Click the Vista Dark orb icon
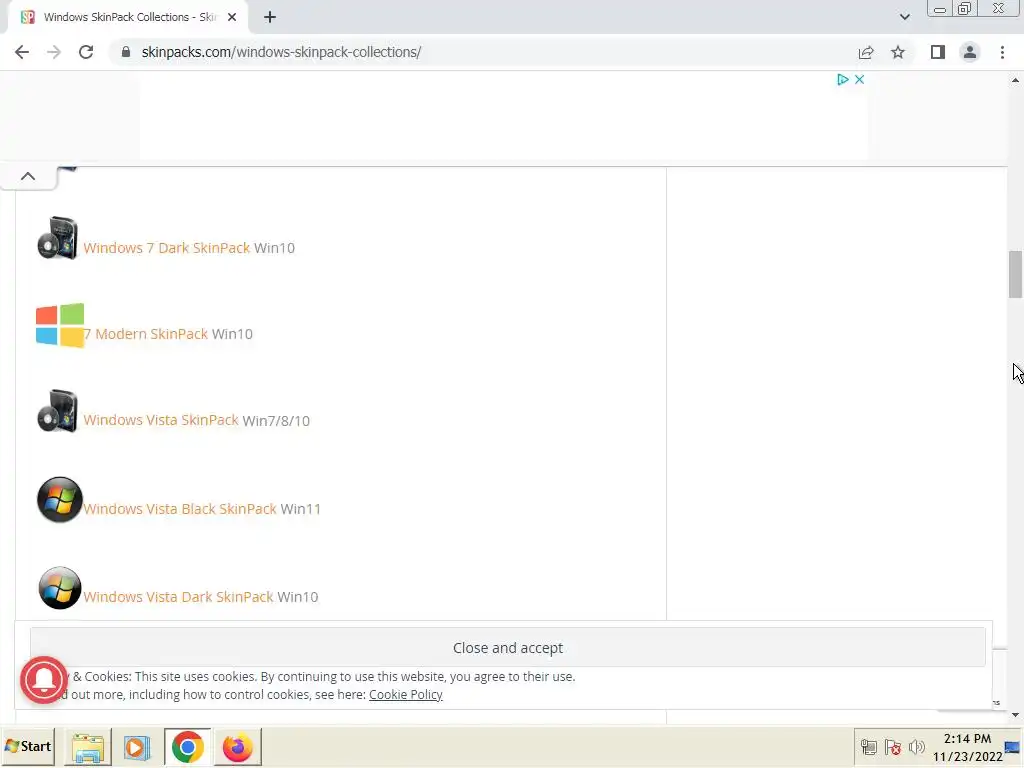The width and height of the screenshot is (1024, 768). 59,588
